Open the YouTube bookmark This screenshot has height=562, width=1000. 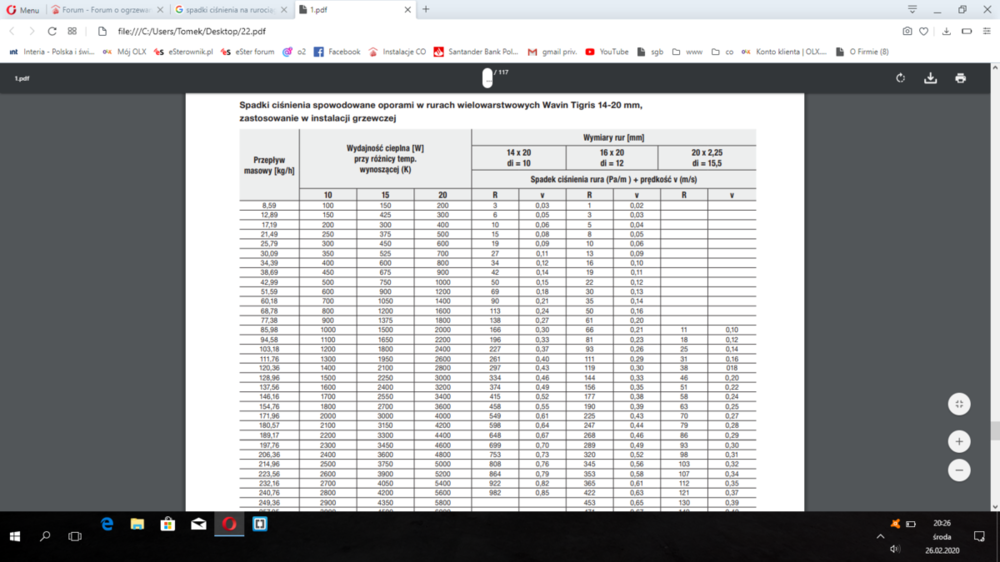[x=607, y=51]
